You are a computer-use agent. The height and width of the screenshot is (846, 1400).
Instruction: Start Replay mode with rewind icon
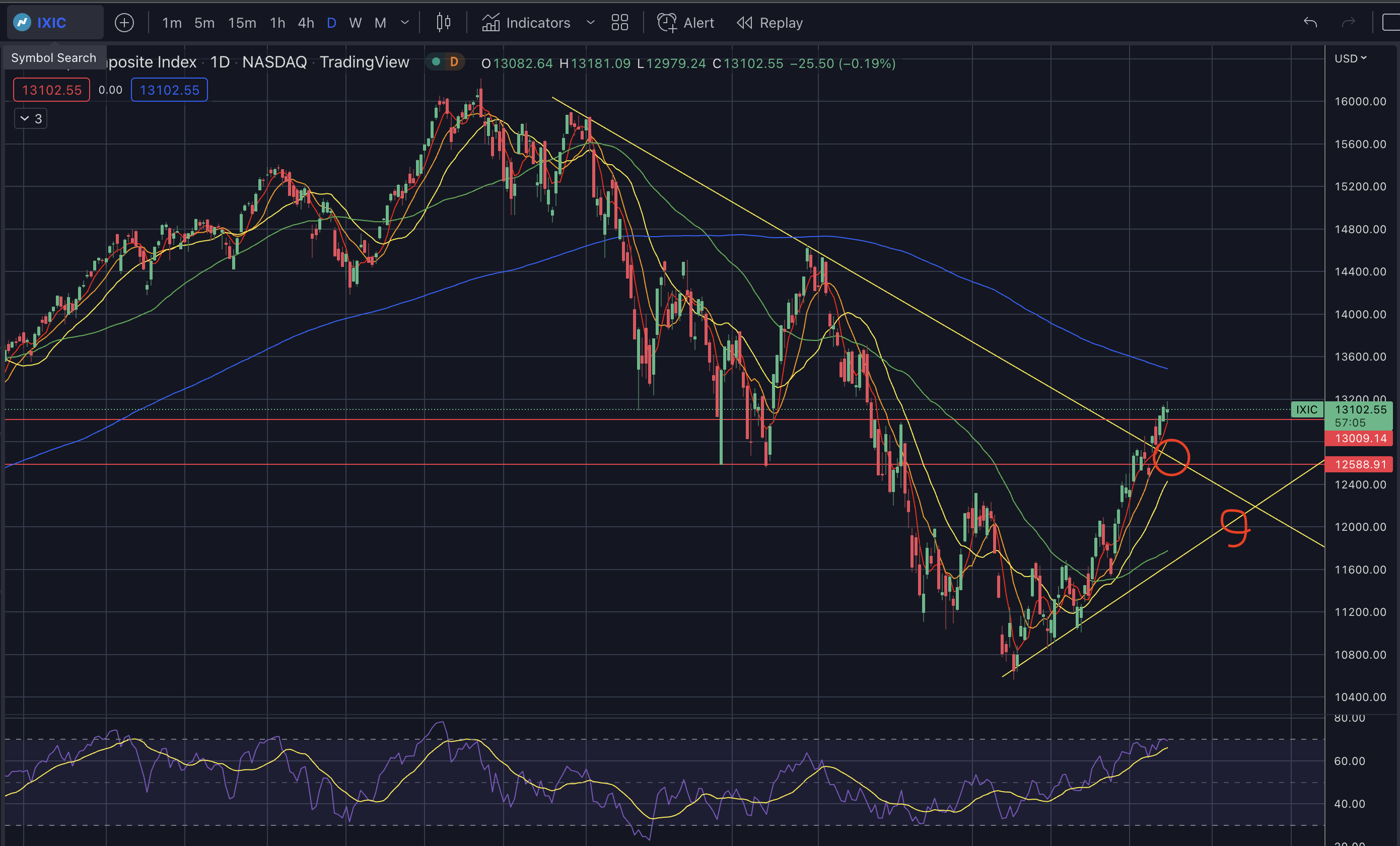pos(744,23)
